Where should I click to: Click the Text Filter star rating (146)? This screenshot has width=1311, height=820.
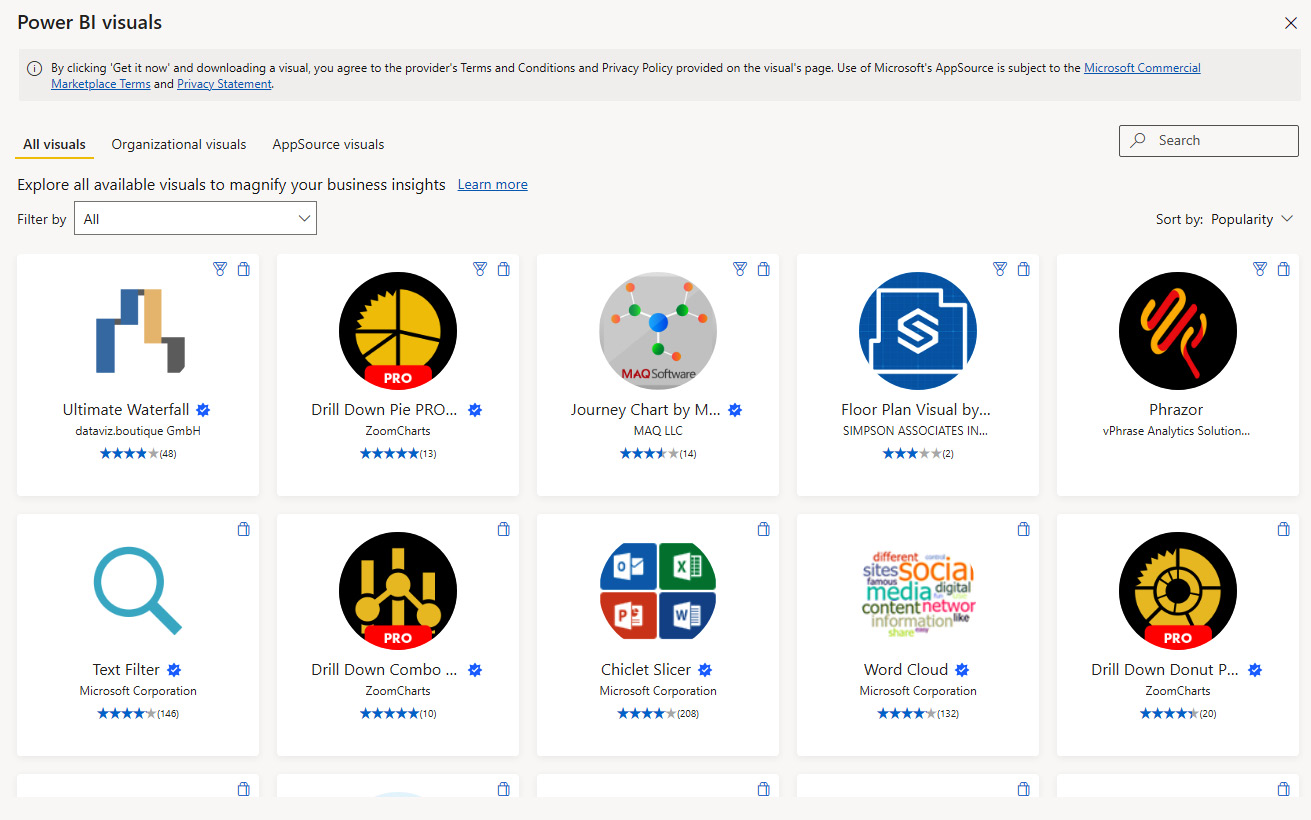(x=138, y=714)
